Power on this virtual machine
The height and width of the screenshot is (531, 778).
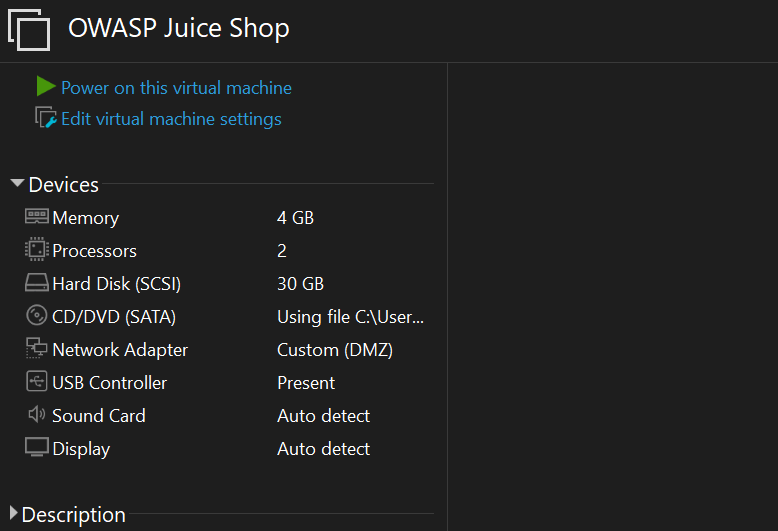coord(176,88)
